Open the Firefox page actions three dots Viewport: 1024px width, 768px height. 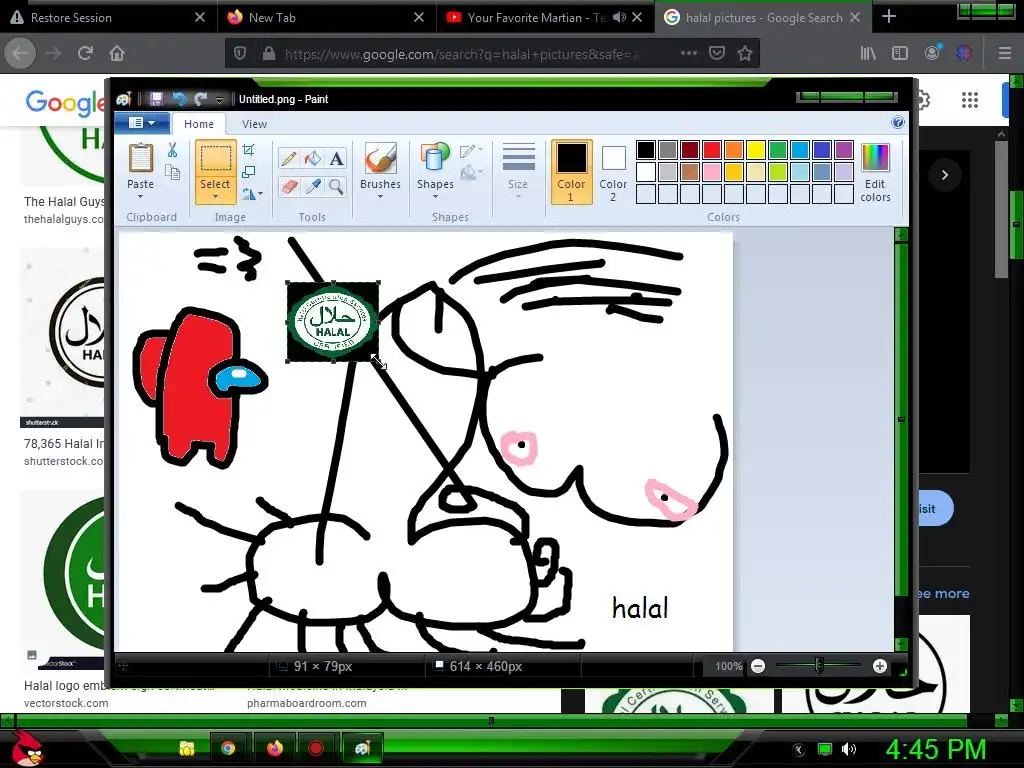coord(688,53)
